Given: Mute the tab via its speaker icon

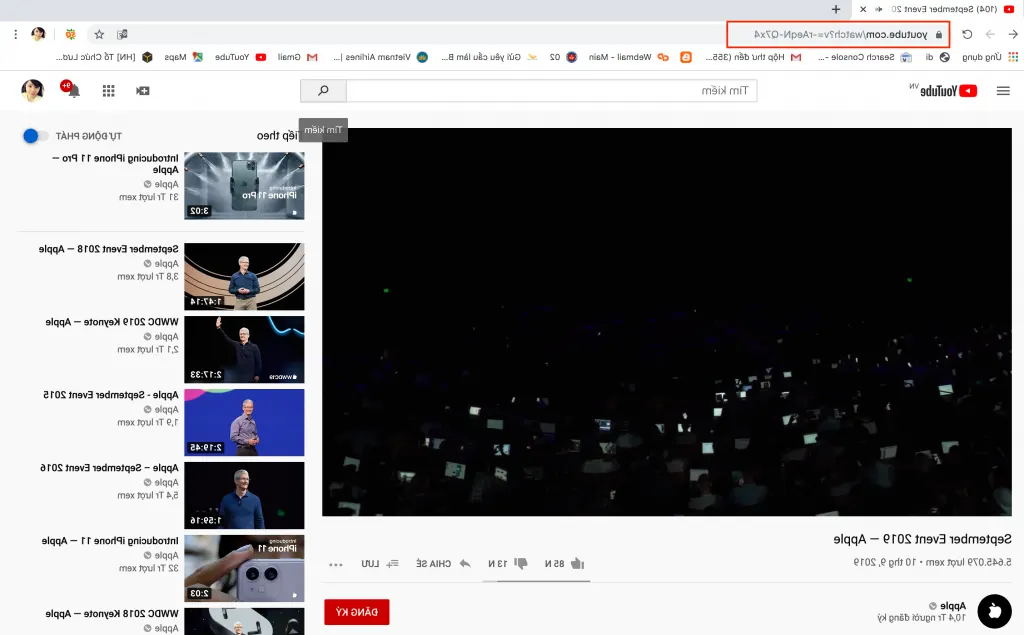Looking at the screenshot, I should [x=878, y=9].
